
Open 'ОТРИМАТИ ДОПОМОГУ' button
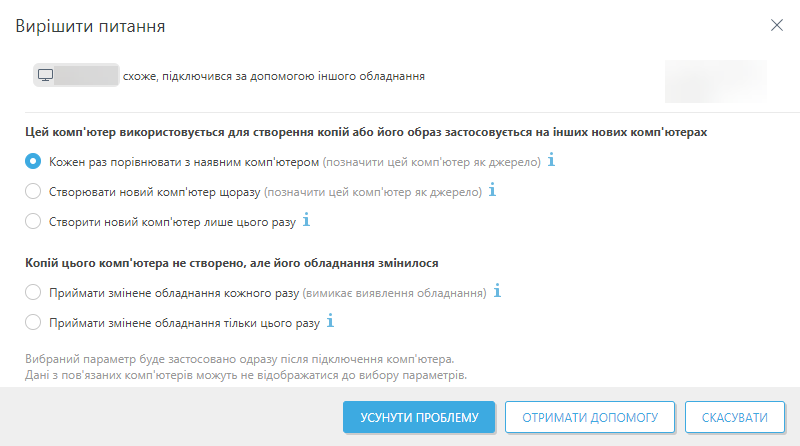tap(590, 417)
